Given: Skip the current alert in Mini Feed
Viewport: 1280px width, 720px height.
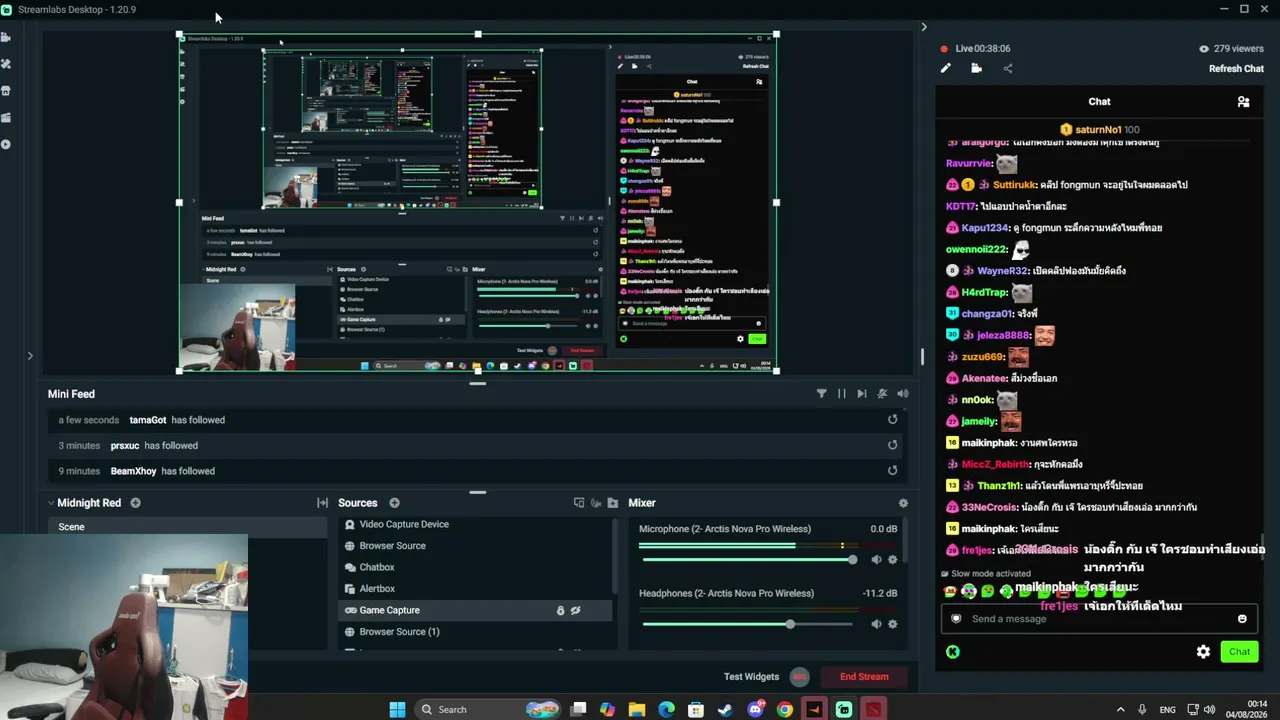Looking at the screenshot, I should click(x=862, y=394).
